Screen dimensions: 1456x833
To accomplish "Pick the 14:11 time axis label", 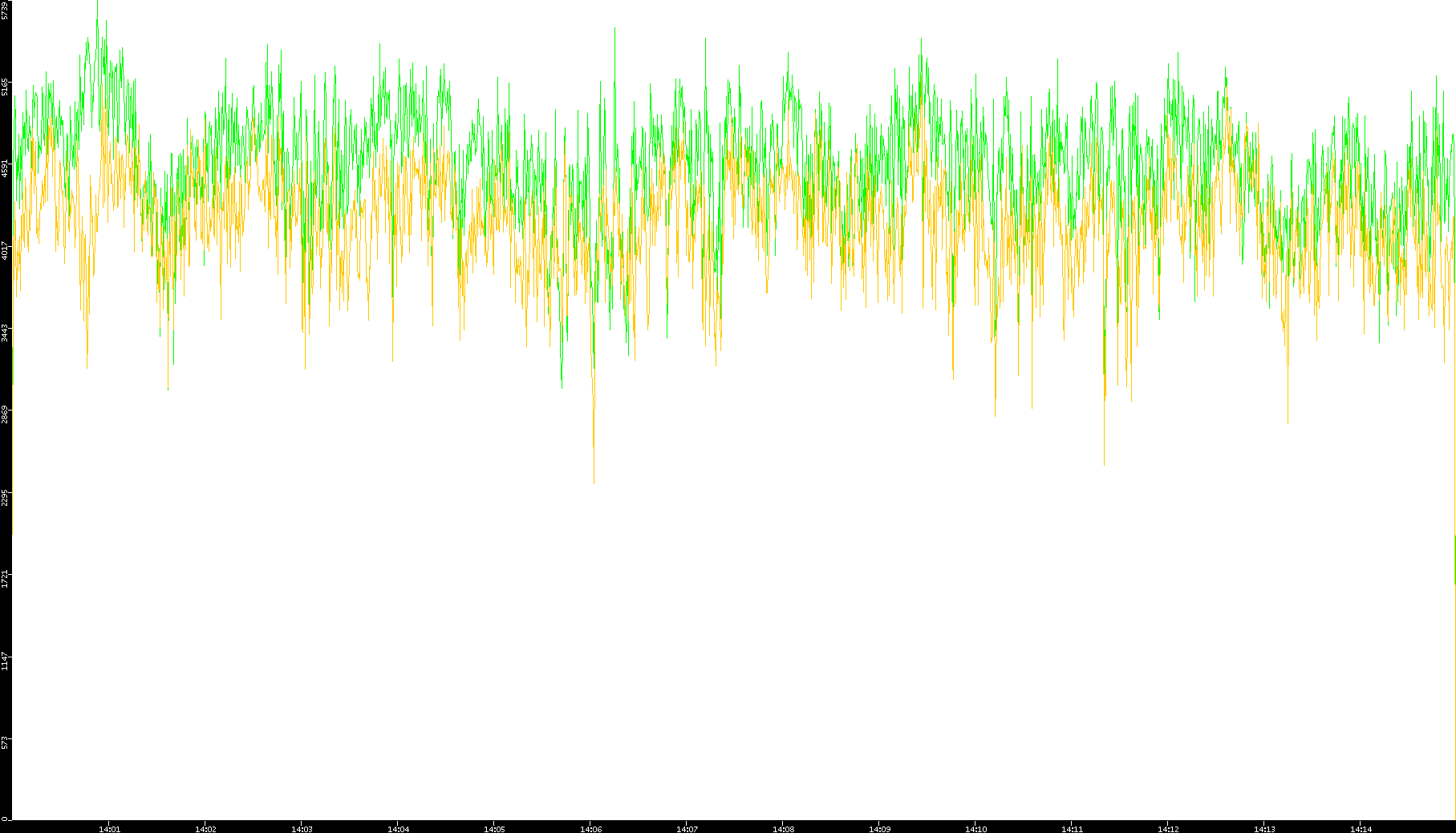I will [1072, 829].
